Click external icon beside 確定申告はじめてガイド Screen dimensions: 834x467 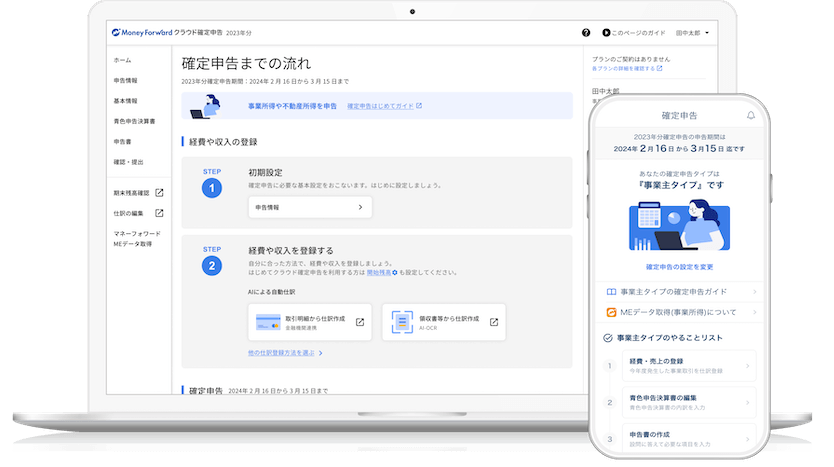(419, 106)
